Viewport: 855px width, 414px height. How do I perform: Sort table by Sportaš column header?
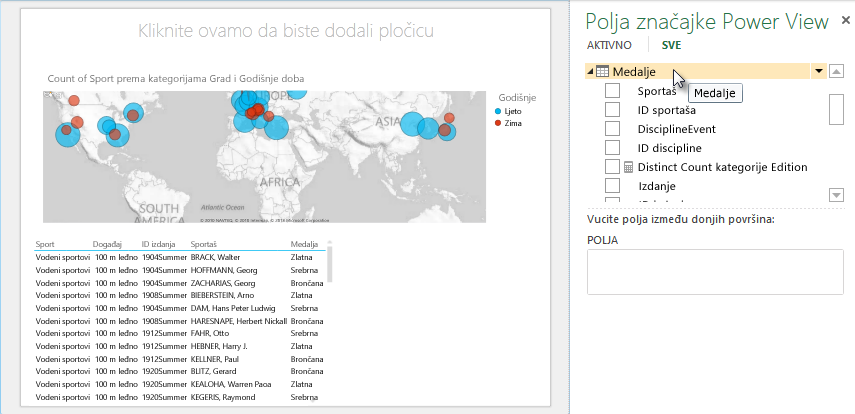[x=203, y=244]
